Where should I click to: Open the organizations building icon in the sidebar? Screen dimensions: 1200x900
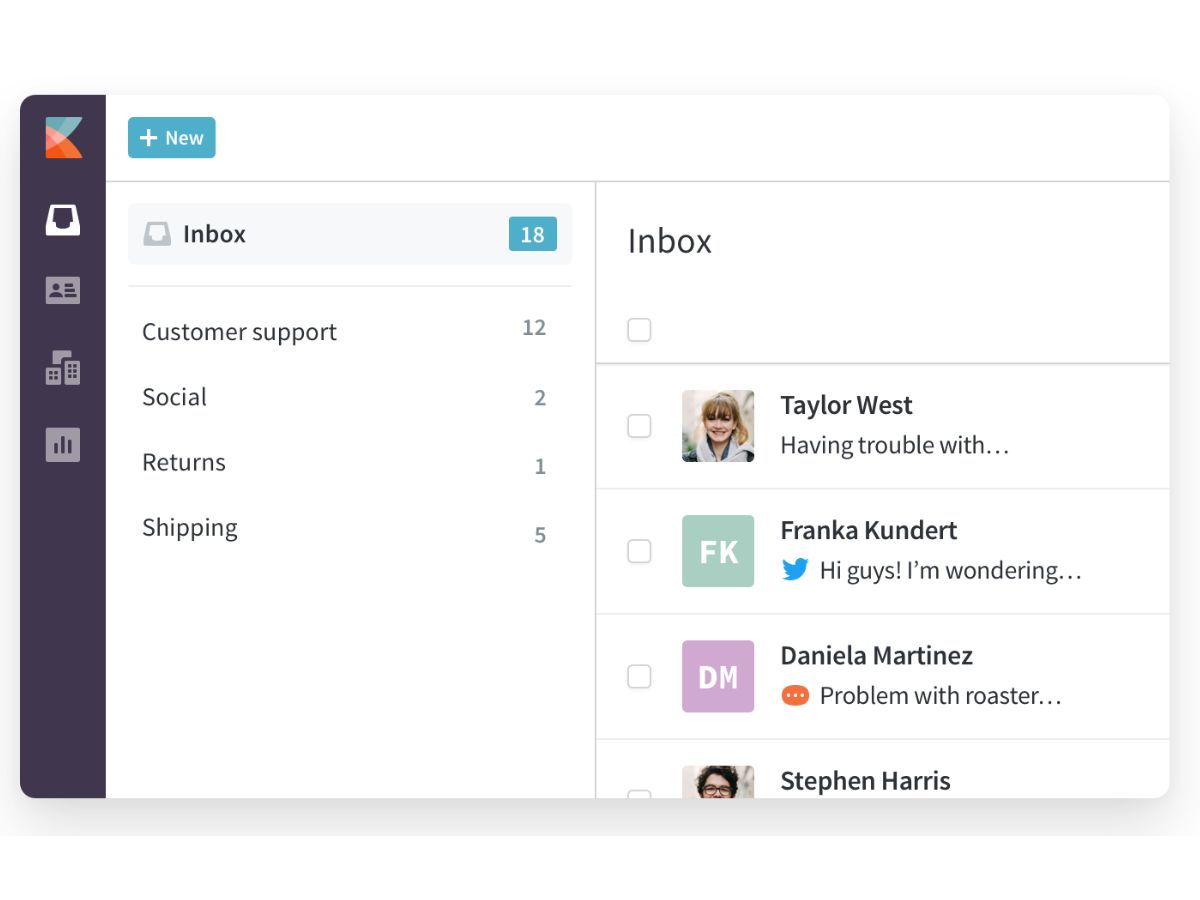coord(63,368)
